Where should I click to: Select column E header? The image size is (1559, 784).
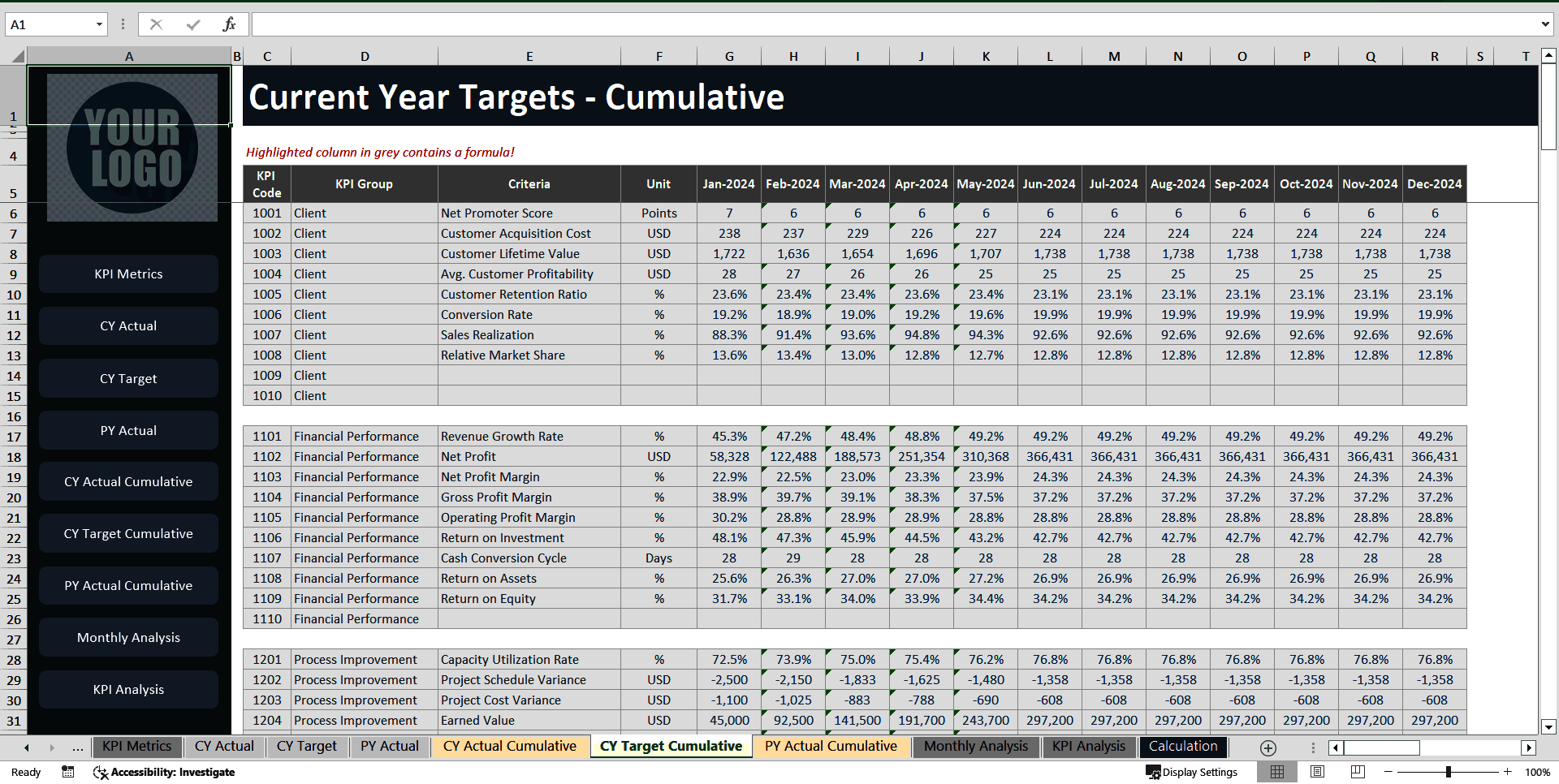point(529,56)
